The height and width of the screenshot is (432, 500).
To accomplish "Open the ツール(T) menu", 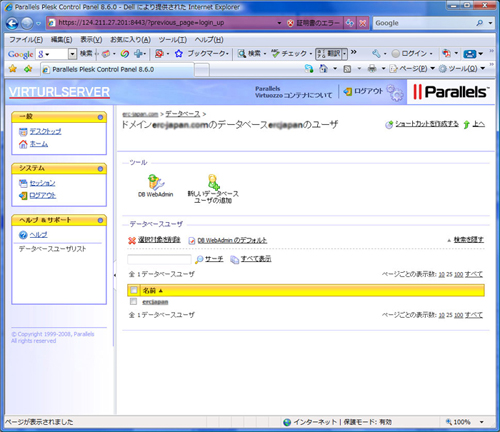I will [x=172, y=40].
